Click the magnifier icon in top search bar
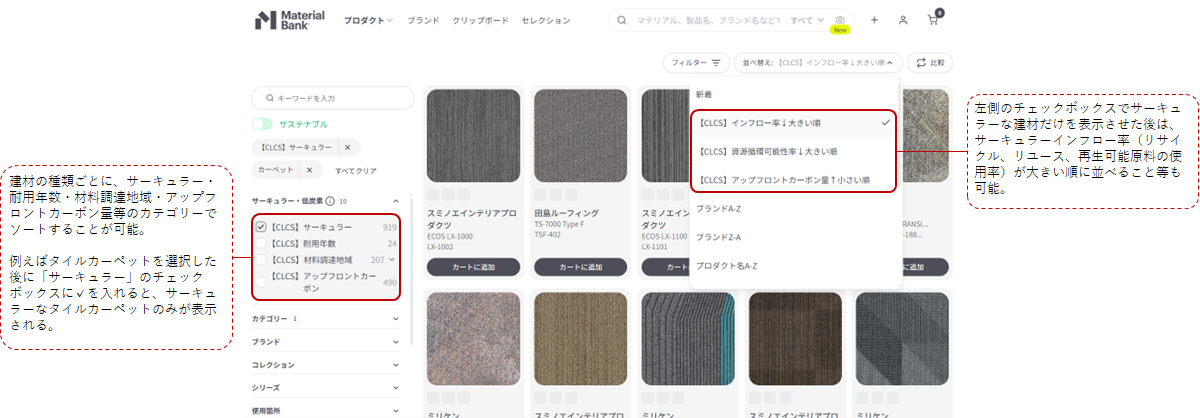 [622, 20]
